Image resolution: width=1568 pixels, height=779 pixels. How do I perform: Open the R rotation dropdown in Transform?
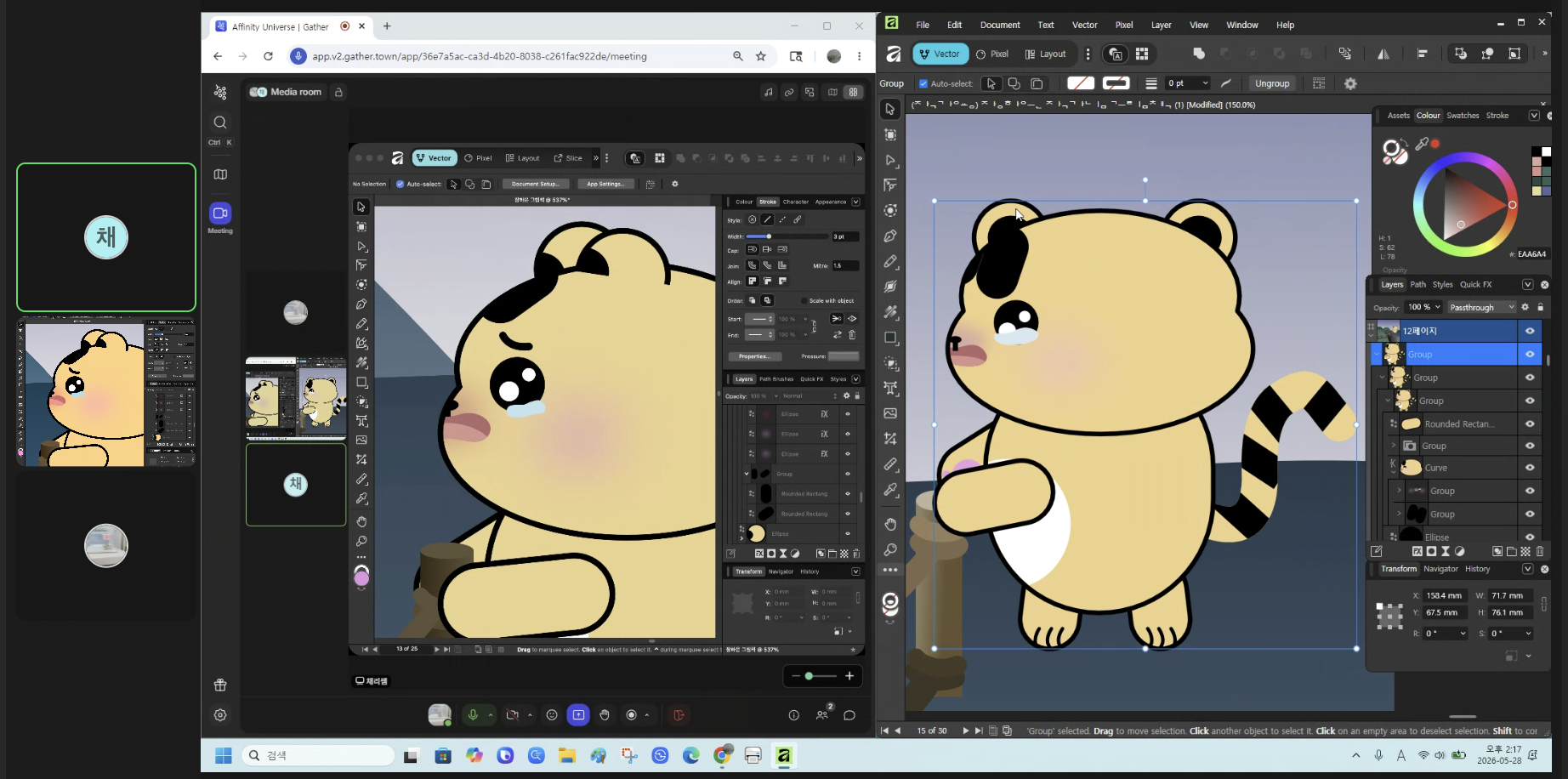pyautogui.click(x=1463, y=634)
